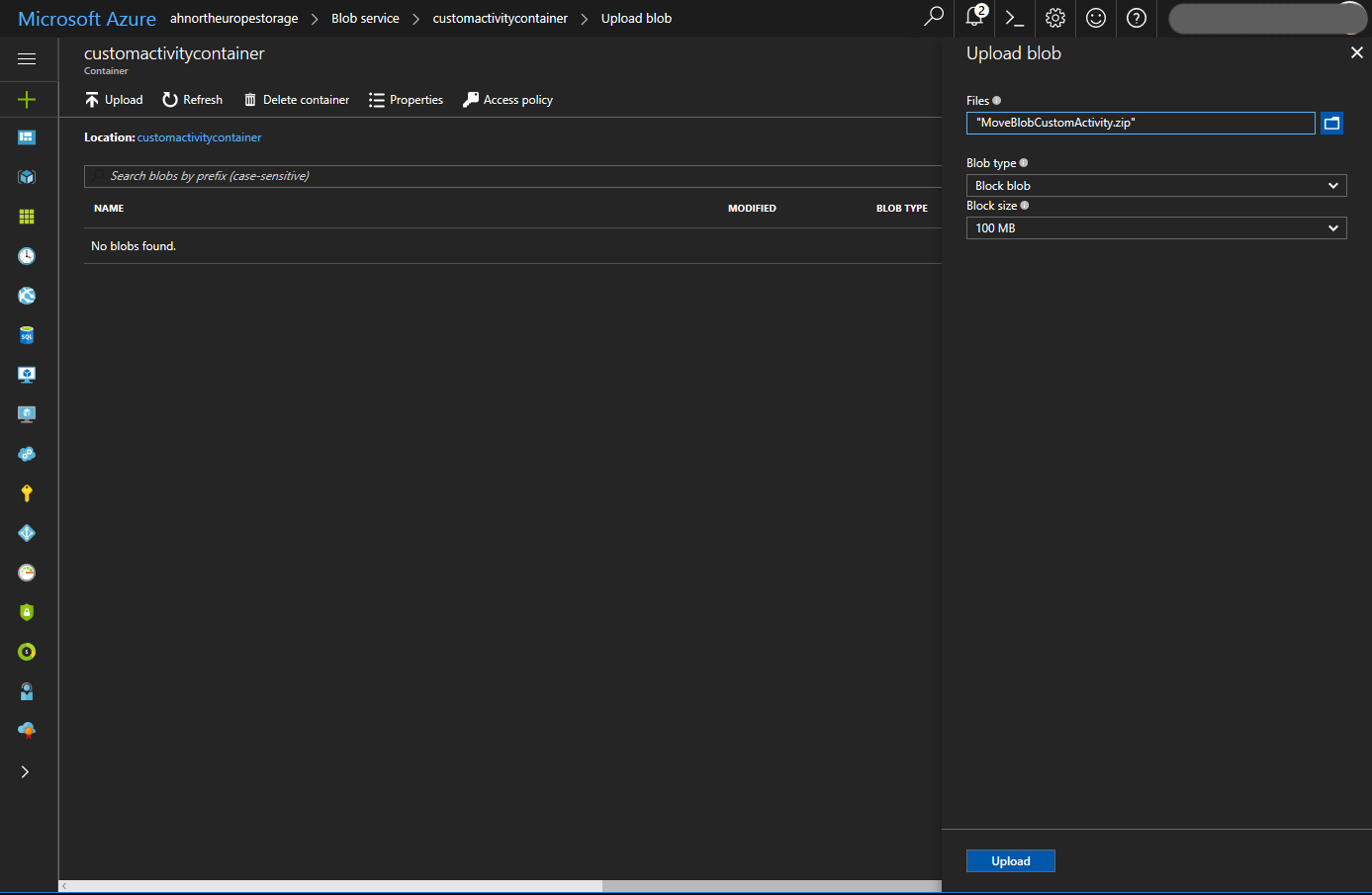1372x895 pixels.
Task: Open the help question mark icon
Action: coord(1137,18)
